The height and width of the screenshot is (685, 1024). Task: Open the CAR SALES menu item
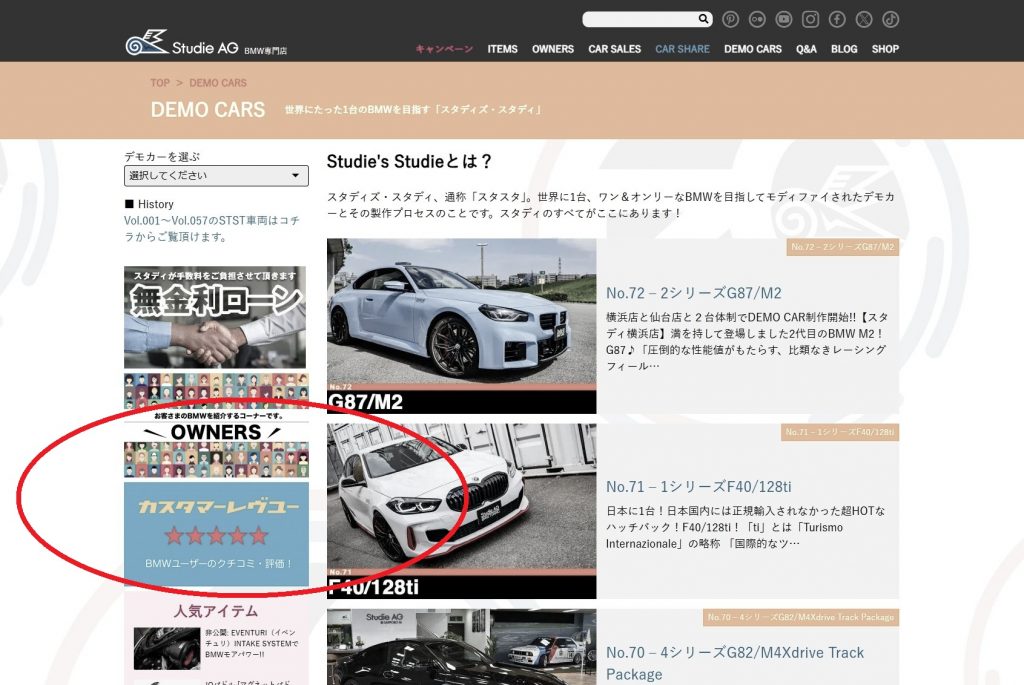click(x=614, y=49)
